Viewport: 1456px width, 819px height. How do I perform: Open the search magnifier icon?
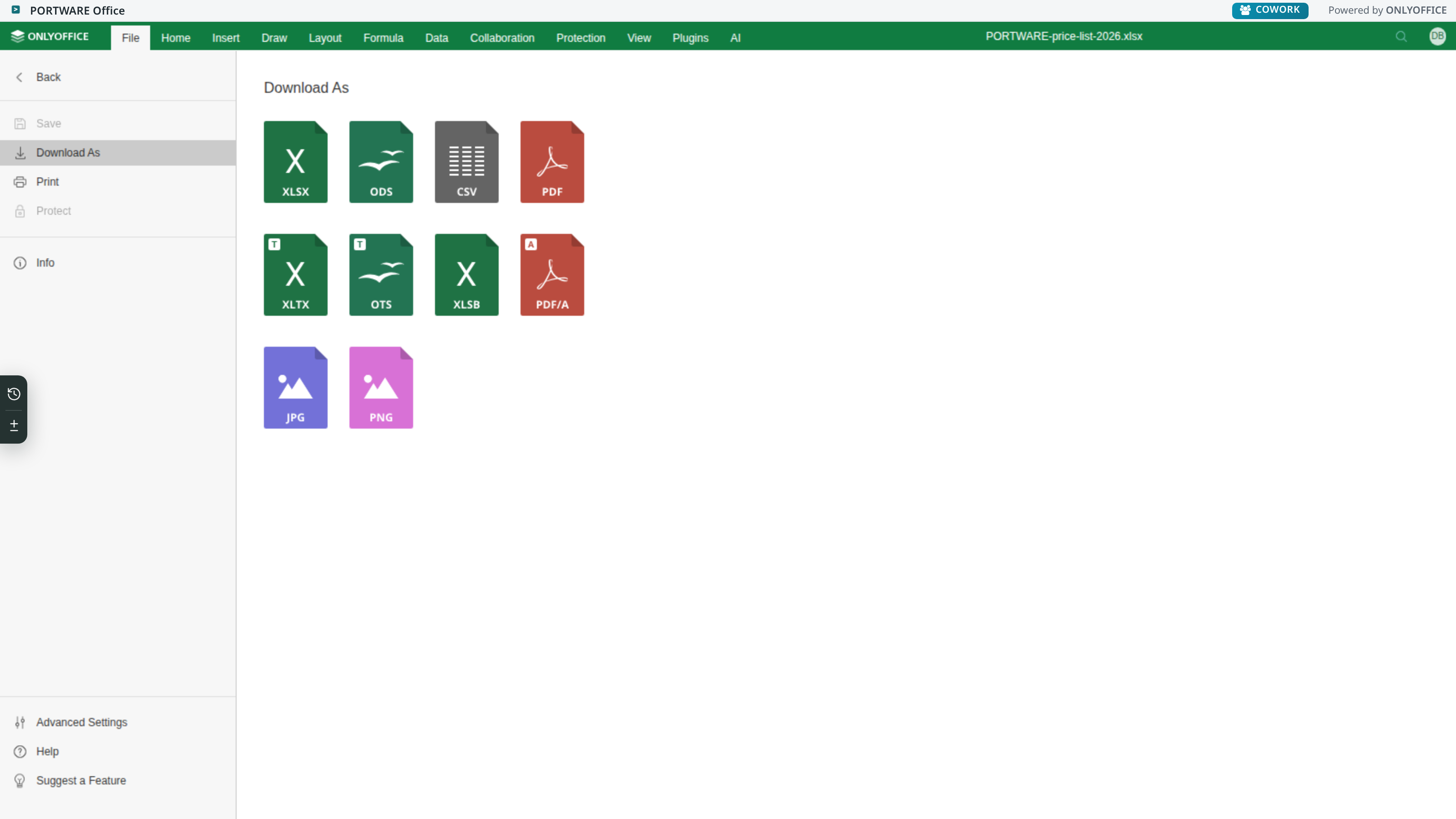pos(1401,37)
